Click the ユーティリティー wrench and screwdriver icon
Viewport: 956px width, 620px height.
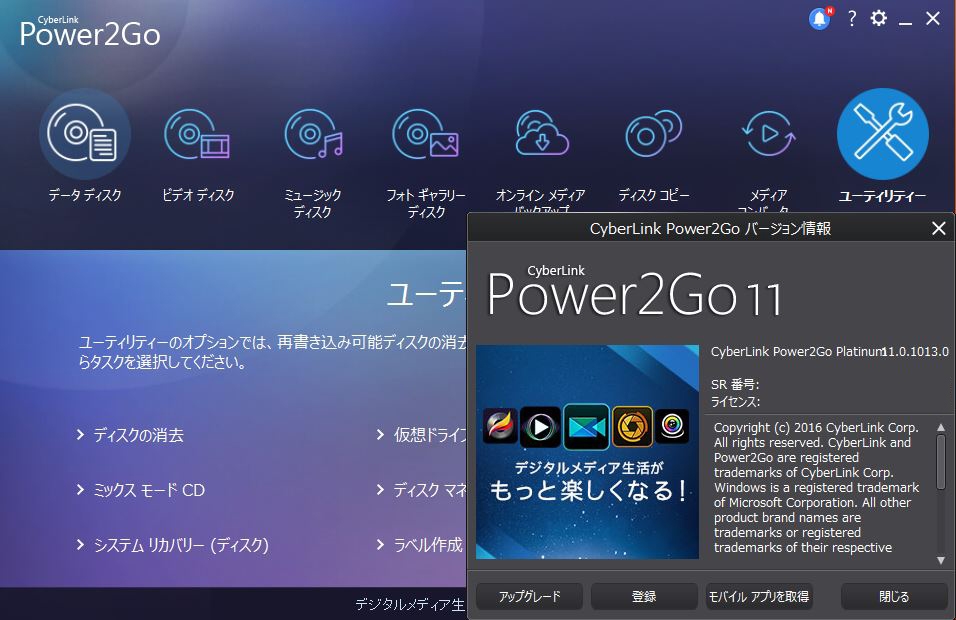[882, 134]
